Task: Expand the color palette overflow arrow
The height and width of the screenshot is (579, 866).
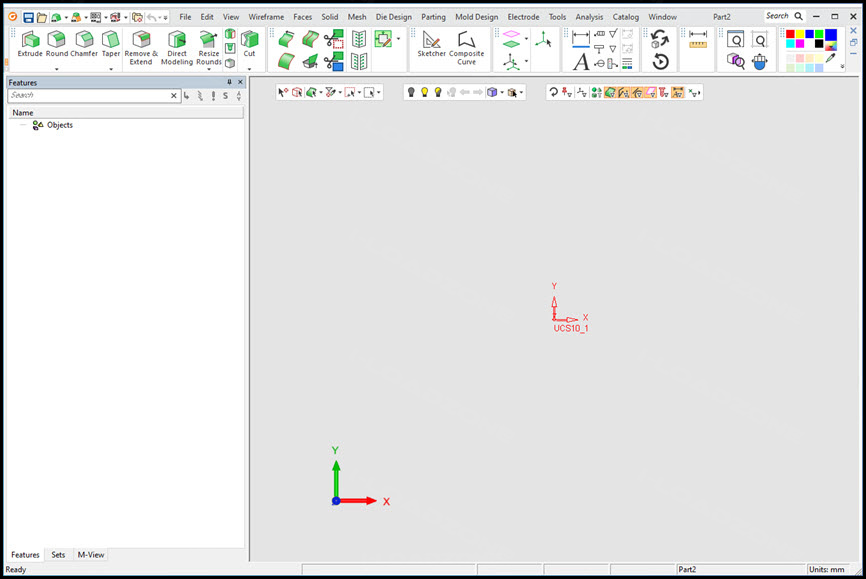Action: click(x=842, y=66)
